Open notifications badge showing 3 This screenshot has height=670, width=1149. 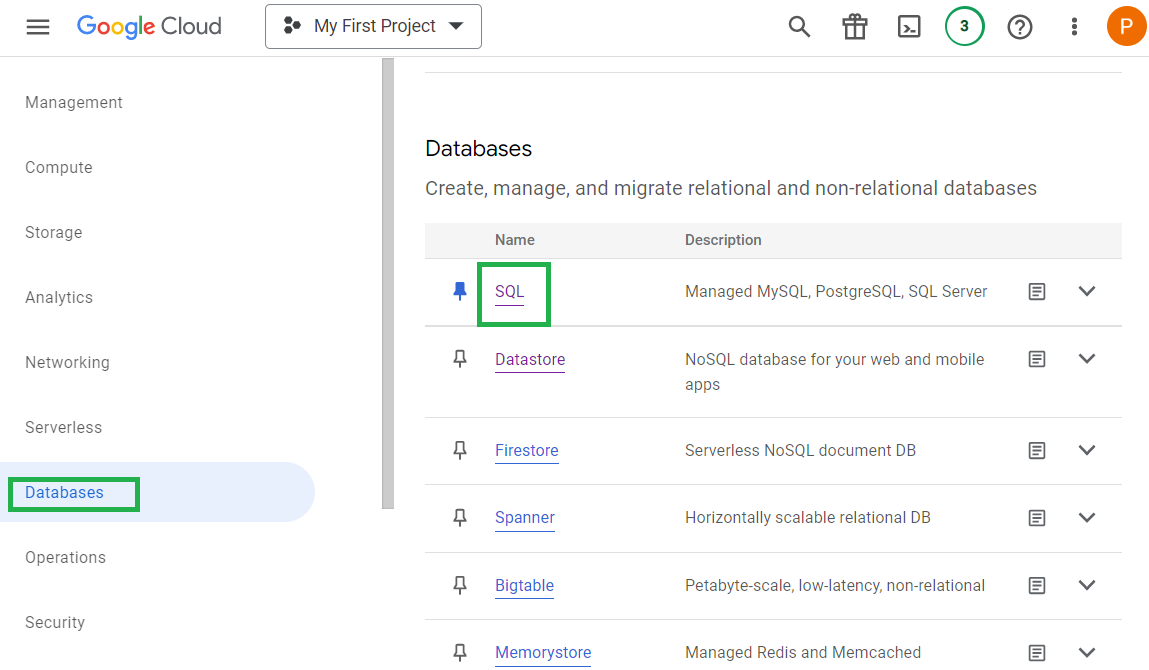964,26
